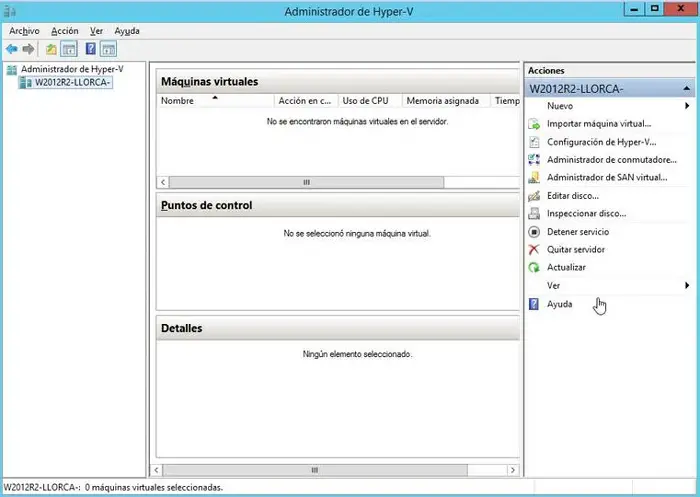Viewport: 700px width, 497px height.
Task: Click the Máquinas virtuales panel header
Action: pyautogui.click(x=338, y=82)
